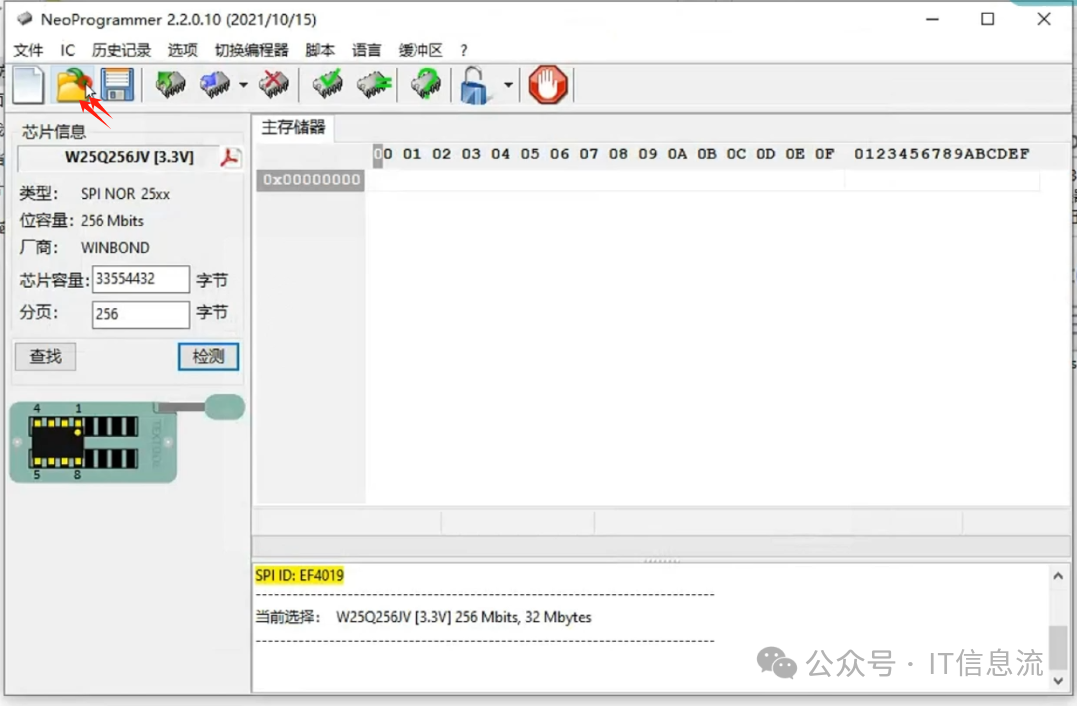Click the SPI NOR 25xx type value

[x=125, y=194]
